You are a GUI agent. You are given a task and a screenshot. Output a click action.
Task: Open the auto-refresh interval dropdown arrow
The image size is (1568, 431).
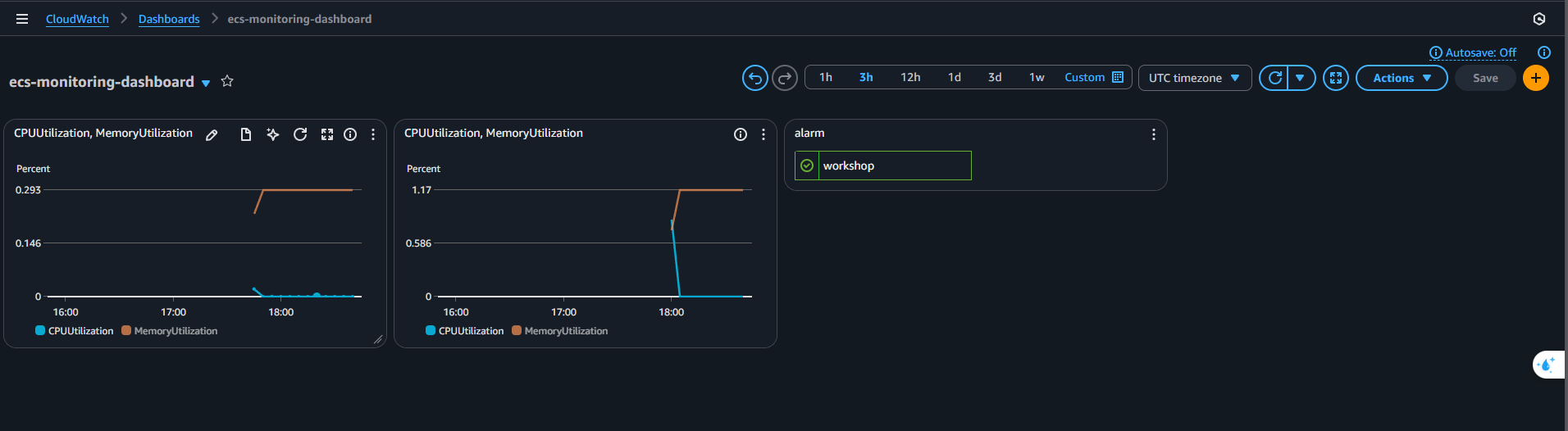click(1301, 78)
